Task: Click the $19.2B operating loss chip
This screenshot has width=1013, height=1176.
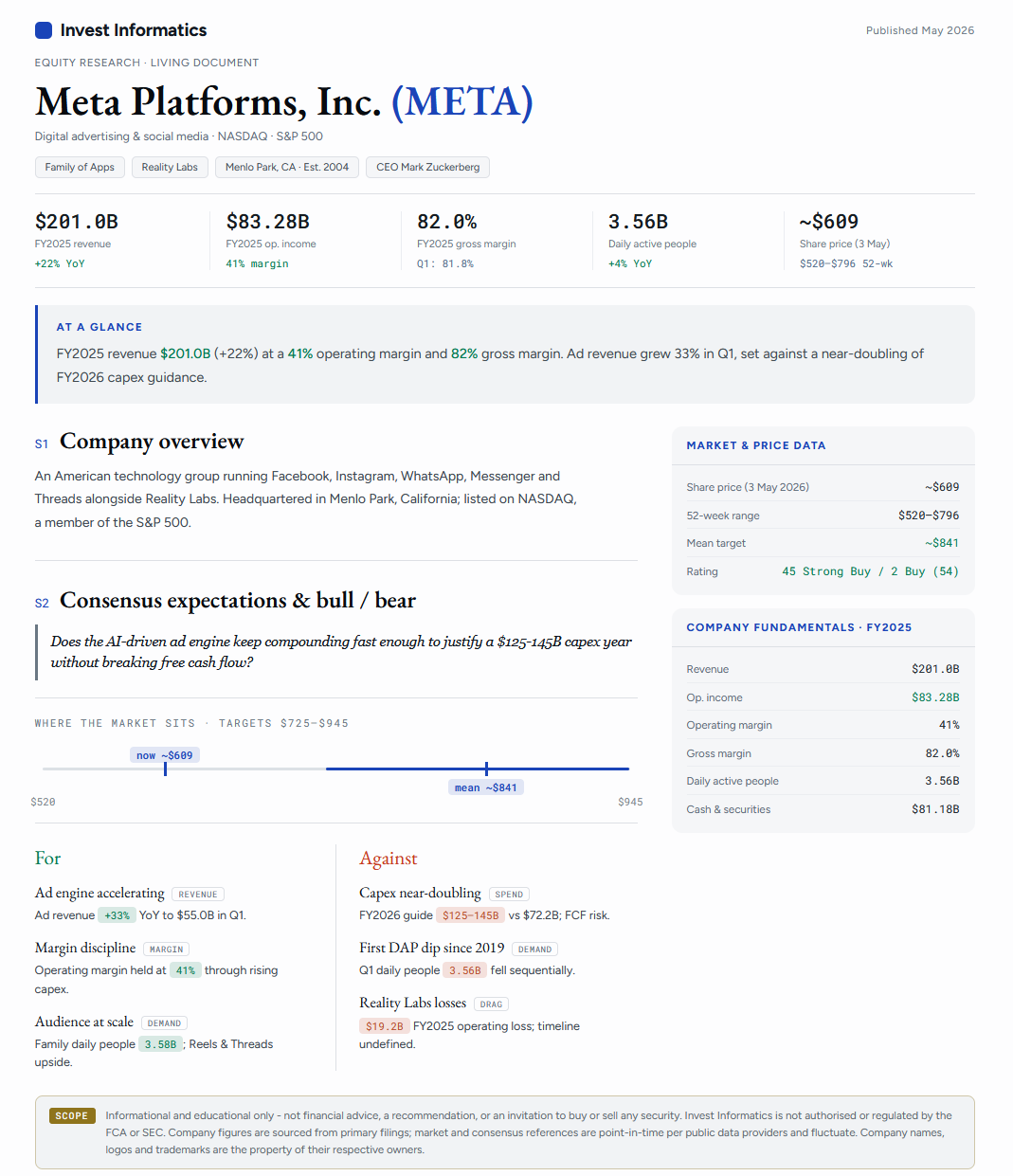Action: coord(385,1026)
